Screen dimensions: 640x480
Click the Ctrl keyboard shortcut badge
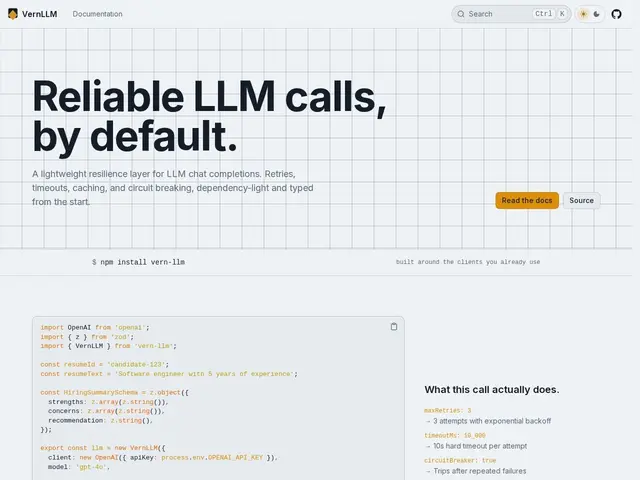(x=543, y=14)
